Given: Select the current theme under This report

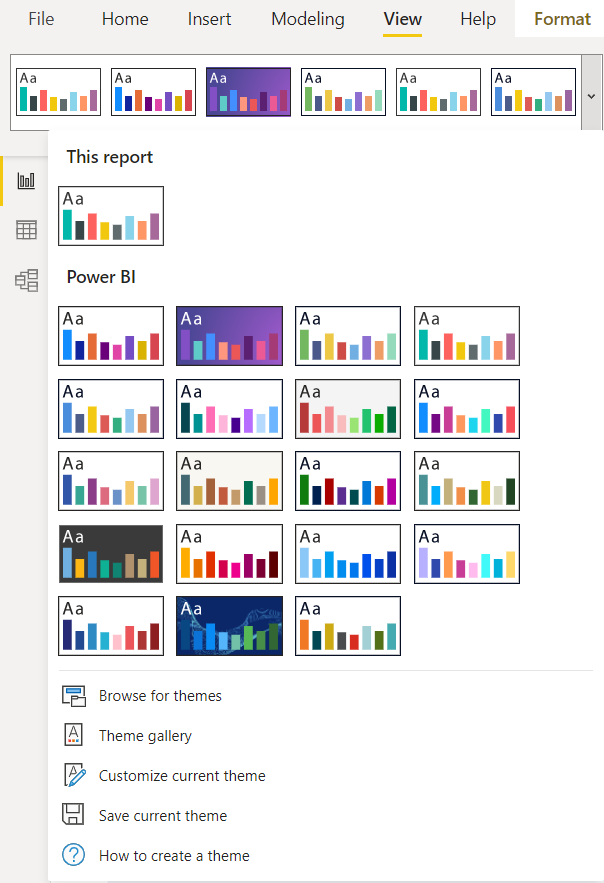Looking at the screenshot, I should 110,216.
